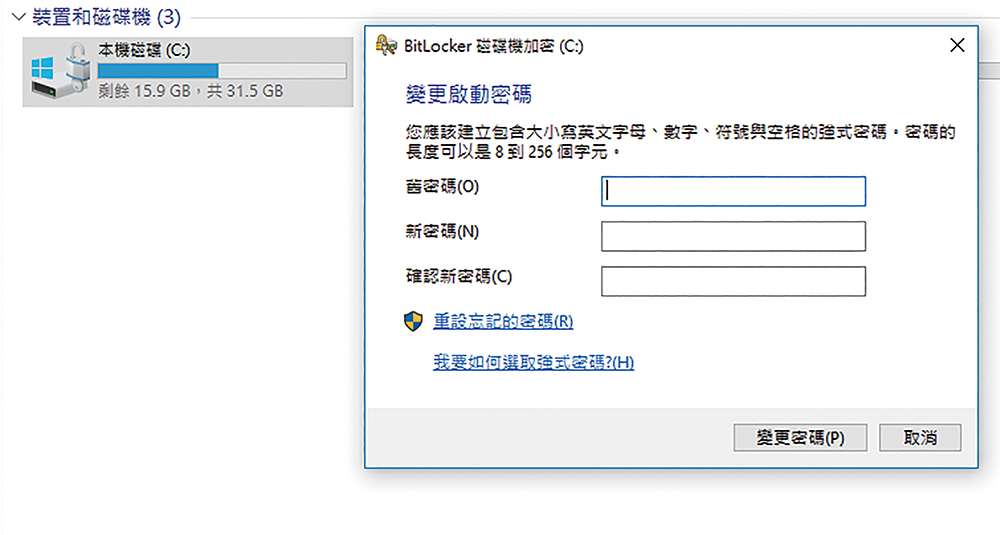Click the 變更密碼(P) button

800,437
